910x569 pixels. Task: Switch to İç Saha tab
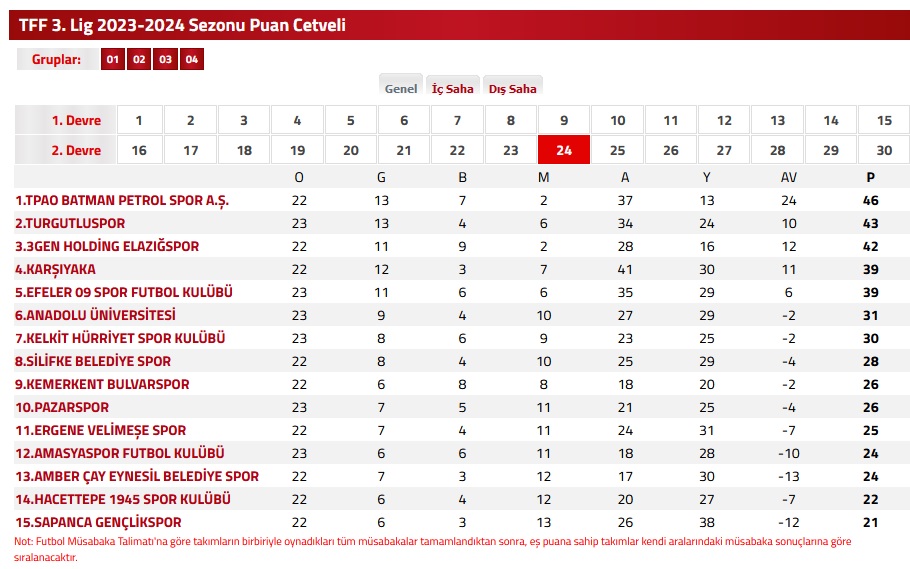click(453, 88)
